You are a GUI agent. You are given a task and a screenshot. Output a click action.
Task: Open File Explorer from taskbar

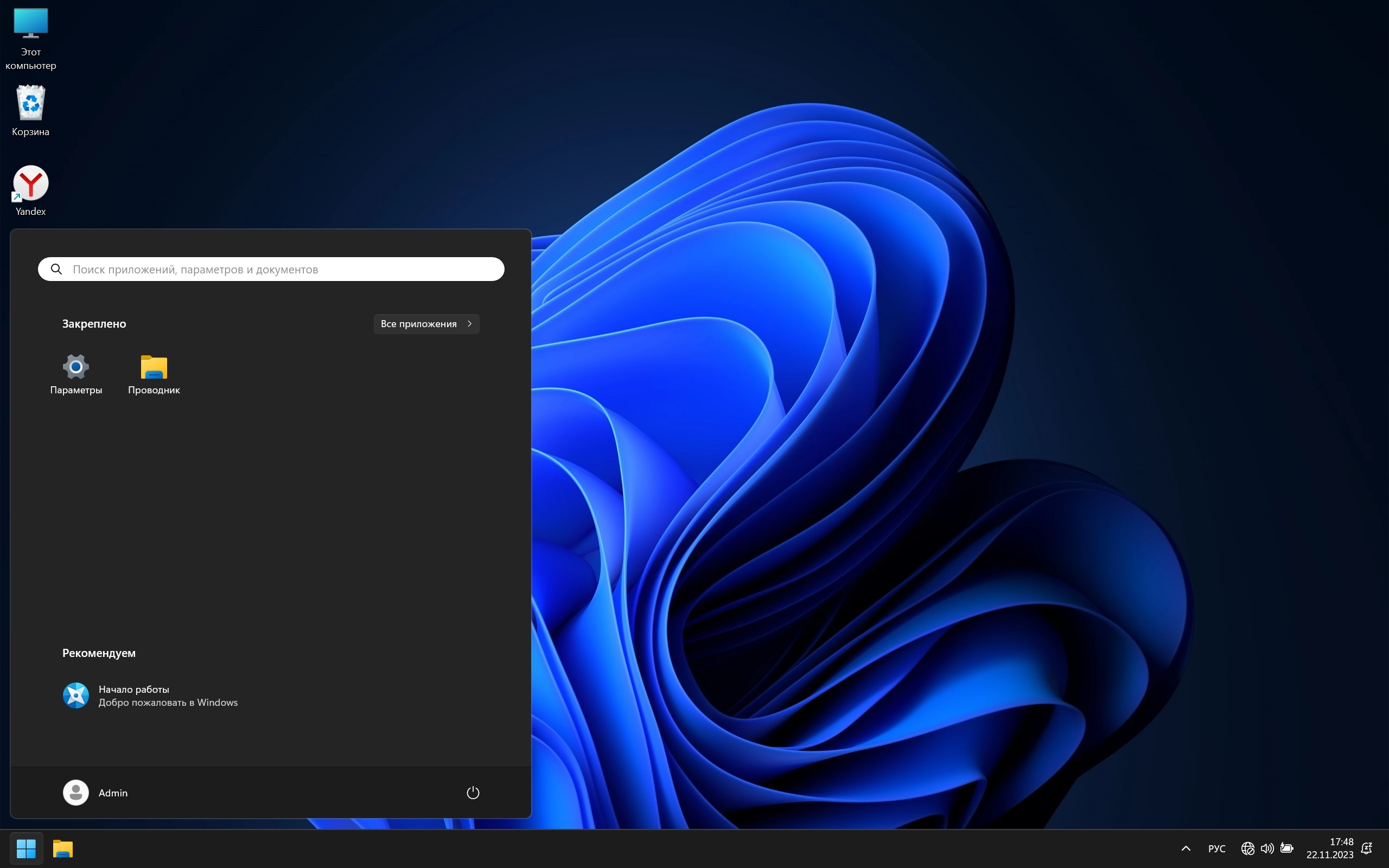point(62,848)
